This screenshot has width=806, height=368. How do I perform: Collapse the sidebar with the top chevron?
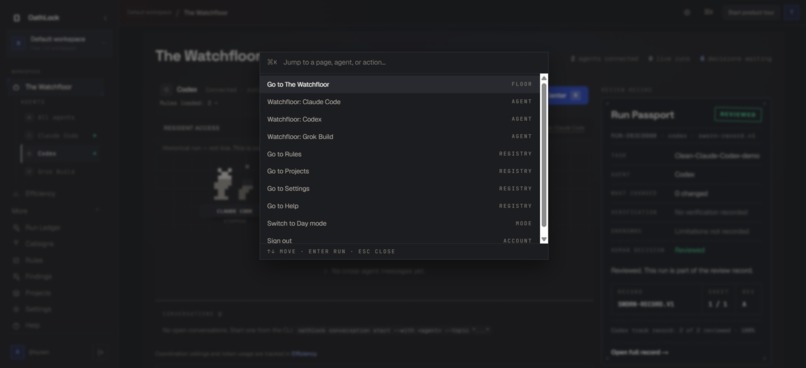point(105,18)
